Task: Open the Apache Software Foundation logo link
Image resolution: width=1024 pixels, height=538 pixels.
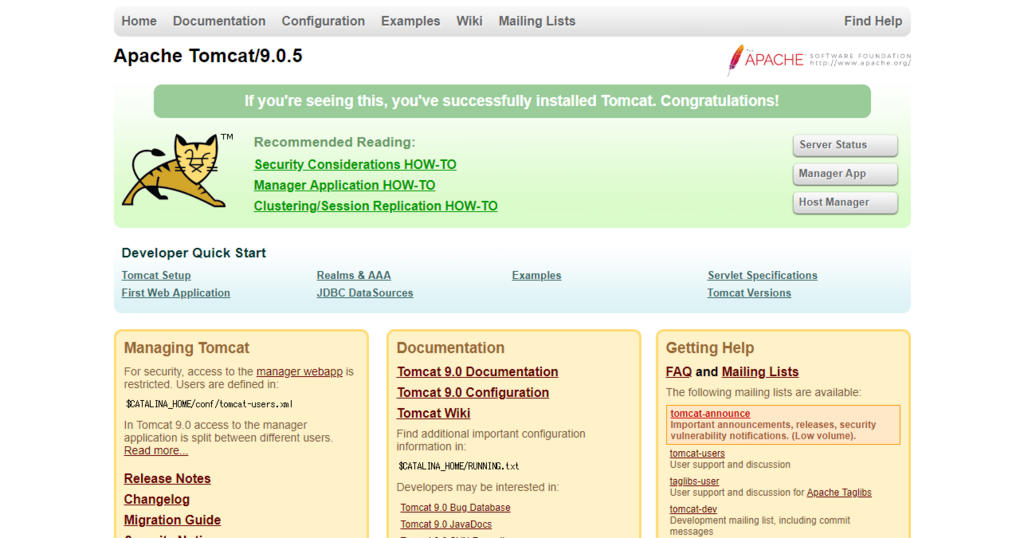Action: (819, 59)
